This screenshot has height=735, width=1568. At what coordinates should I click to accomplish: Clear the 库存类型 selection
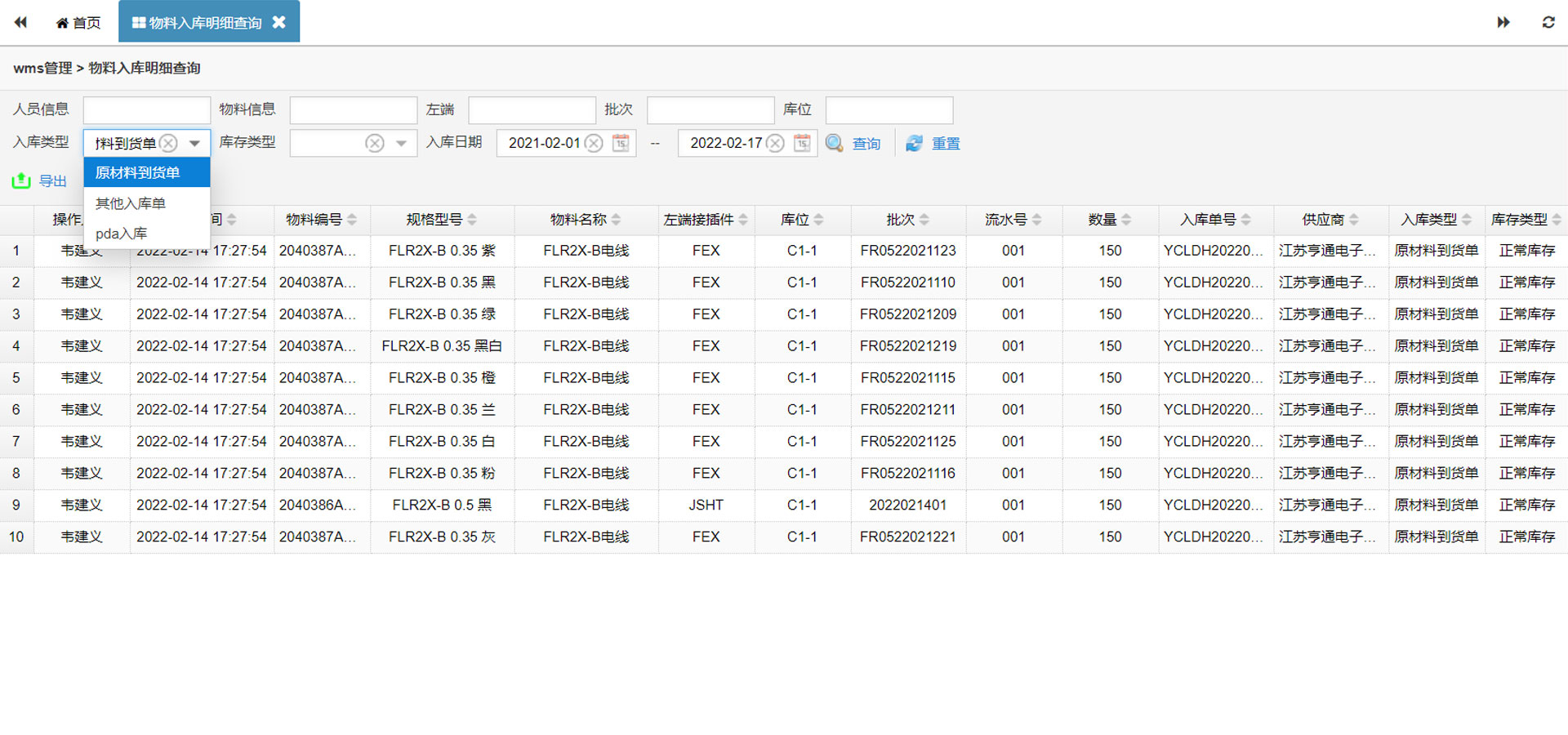point(375,143)
